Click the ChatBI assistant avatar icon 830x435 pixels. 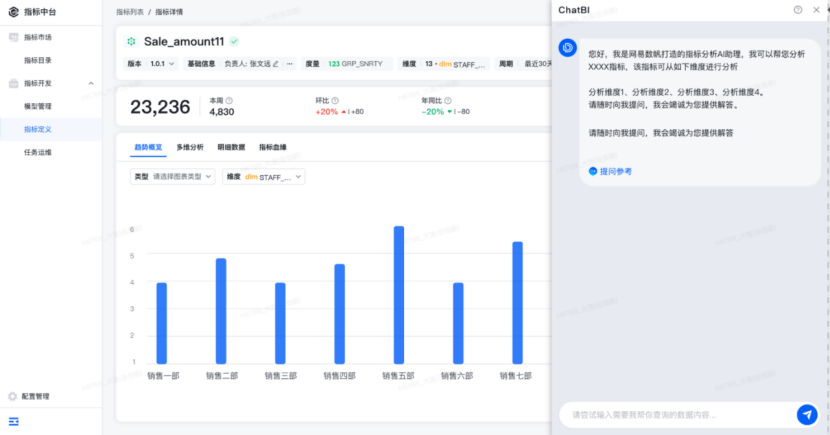coord(567,48)
